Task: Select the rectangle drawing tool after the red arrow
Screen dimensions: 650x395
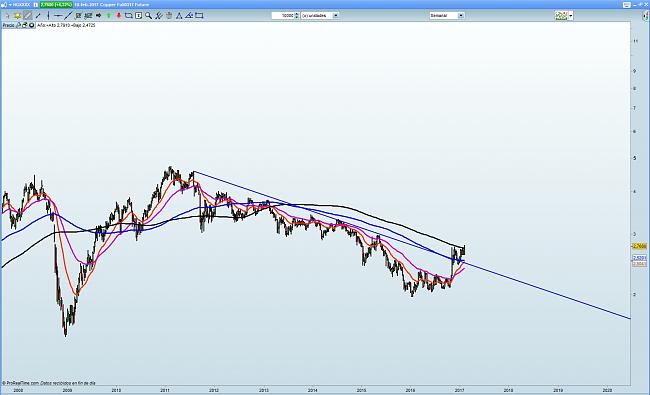Action: (129, 16)
